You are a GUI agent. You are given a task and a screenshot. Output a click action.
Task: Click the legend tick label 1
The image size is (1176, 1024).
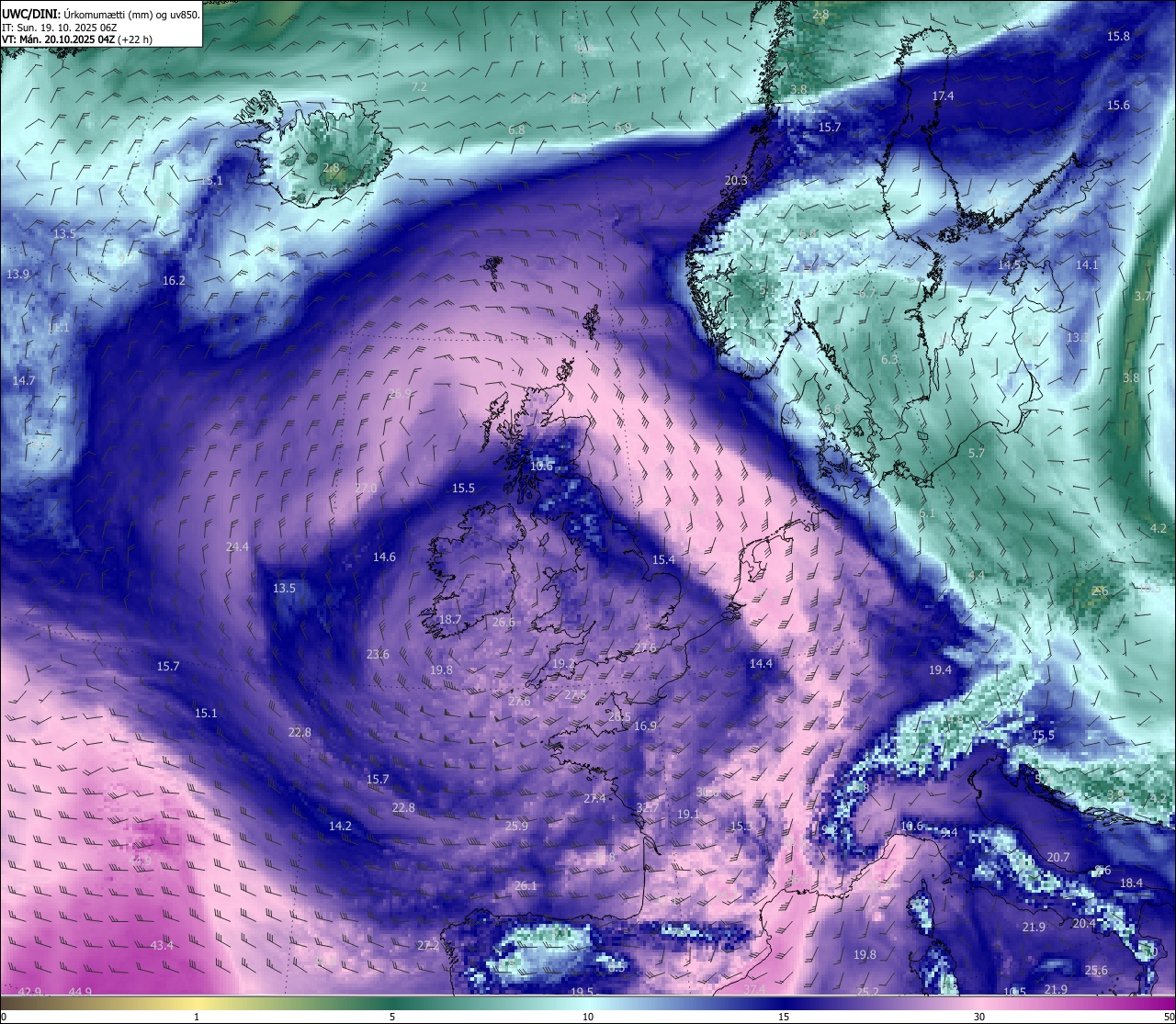click(197, 1017)
